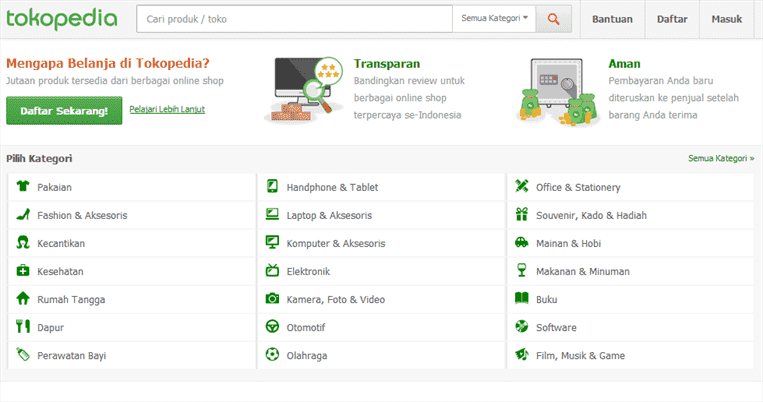Choose Film, Musik & Game text
The height and width of the screenshot is (402, 763).
click(581, 356)
